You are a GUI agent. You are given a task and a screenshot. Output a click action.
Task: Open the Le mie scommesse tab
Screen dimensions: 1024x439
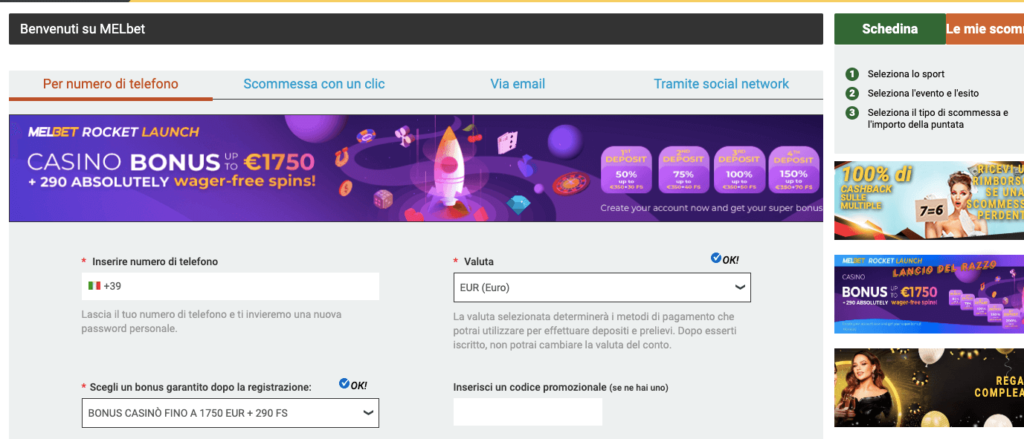(x=985, y=29)
